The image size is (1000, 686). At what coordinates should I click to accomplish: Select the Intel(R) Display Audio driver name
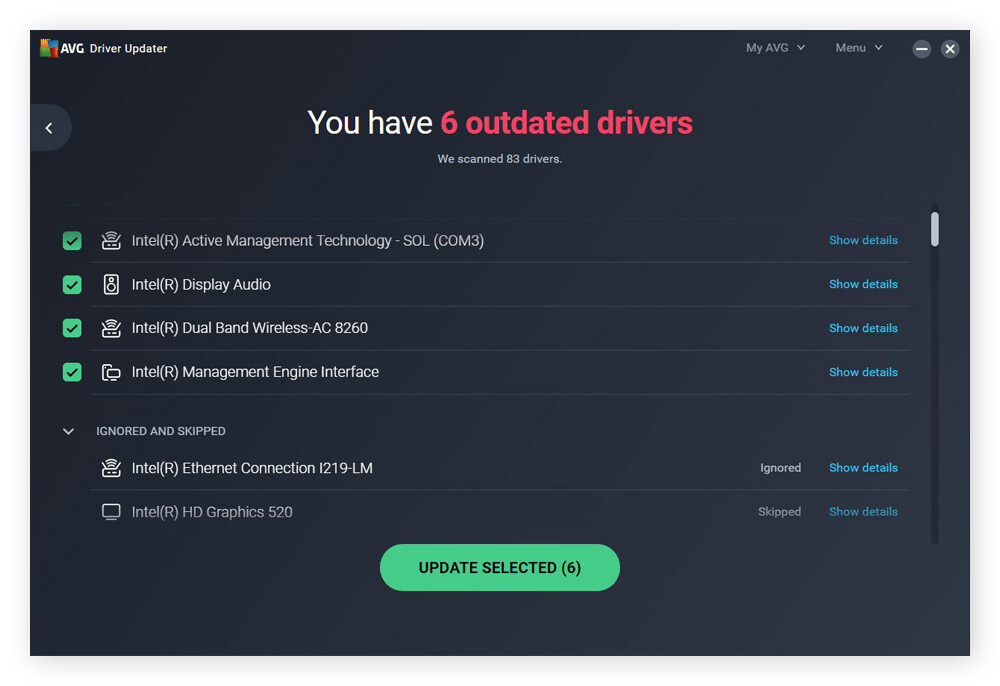click(201, 284)
